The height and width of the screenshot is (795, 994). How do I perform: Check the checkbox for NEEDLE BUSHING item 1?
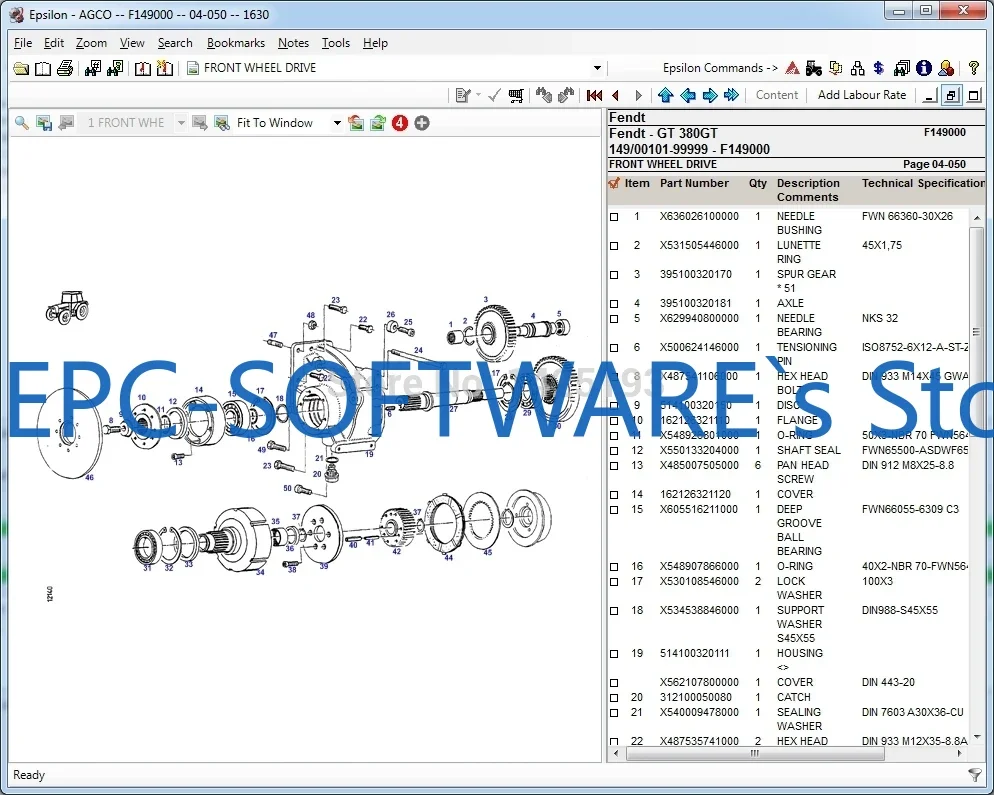pos(614,217)
